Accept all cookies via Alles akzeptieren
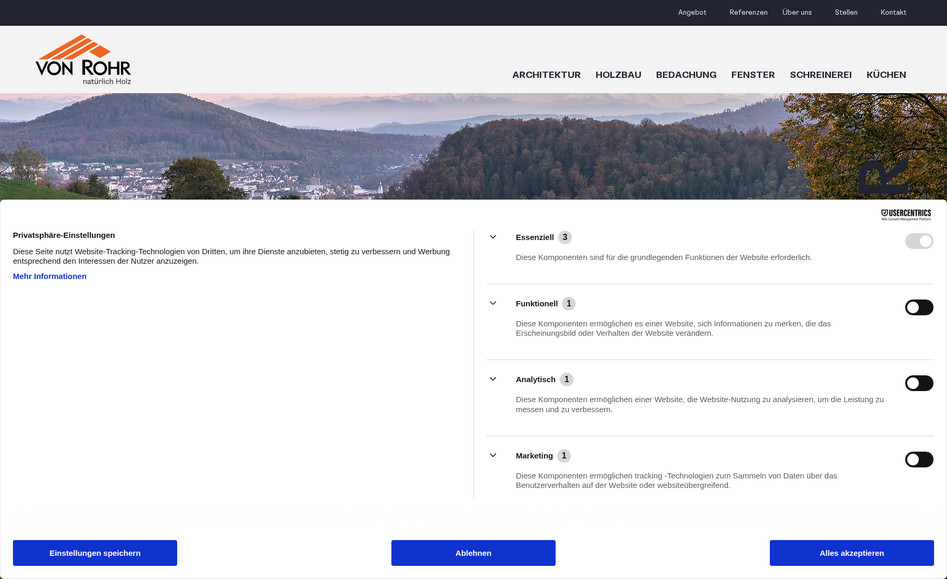Screen dimensions: 947x579 point(853,552)
